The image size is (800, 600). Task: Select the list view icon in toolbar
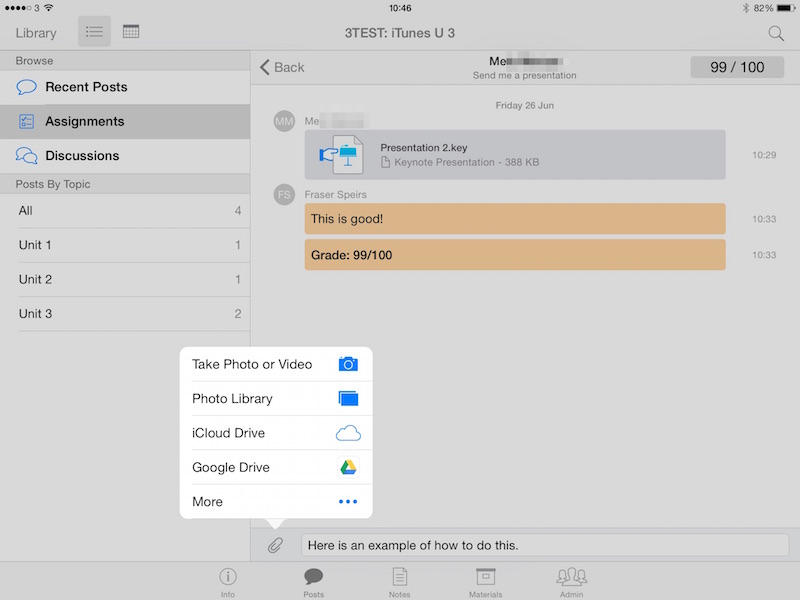pyautogui.click(x=94, y=31)
